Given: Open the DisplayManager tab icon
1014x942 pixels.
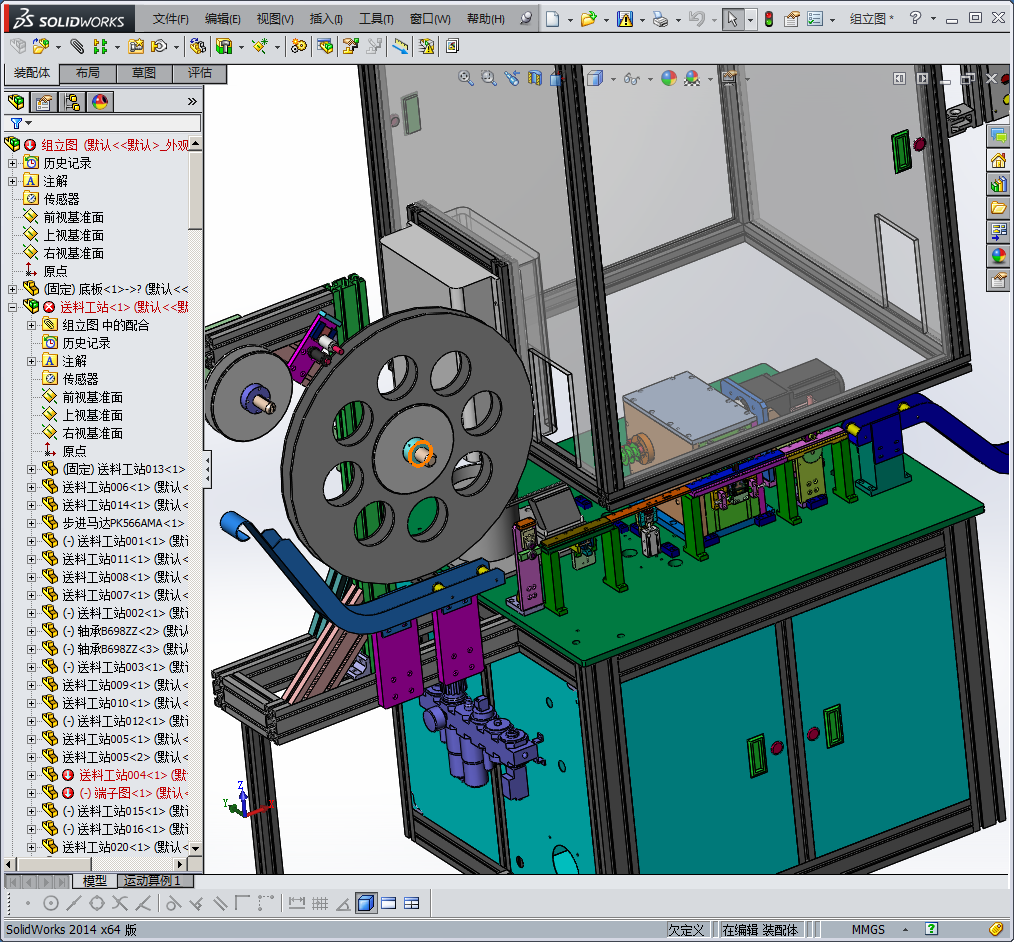Looking at the screenshot, I should click(100, 101).
